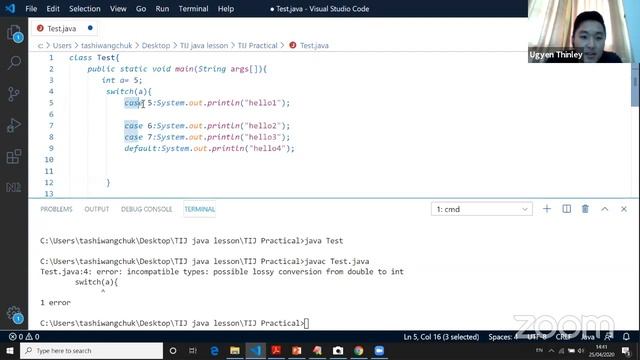Click 'TIJ Practical' breadcrumb segment

coord(257,45)
